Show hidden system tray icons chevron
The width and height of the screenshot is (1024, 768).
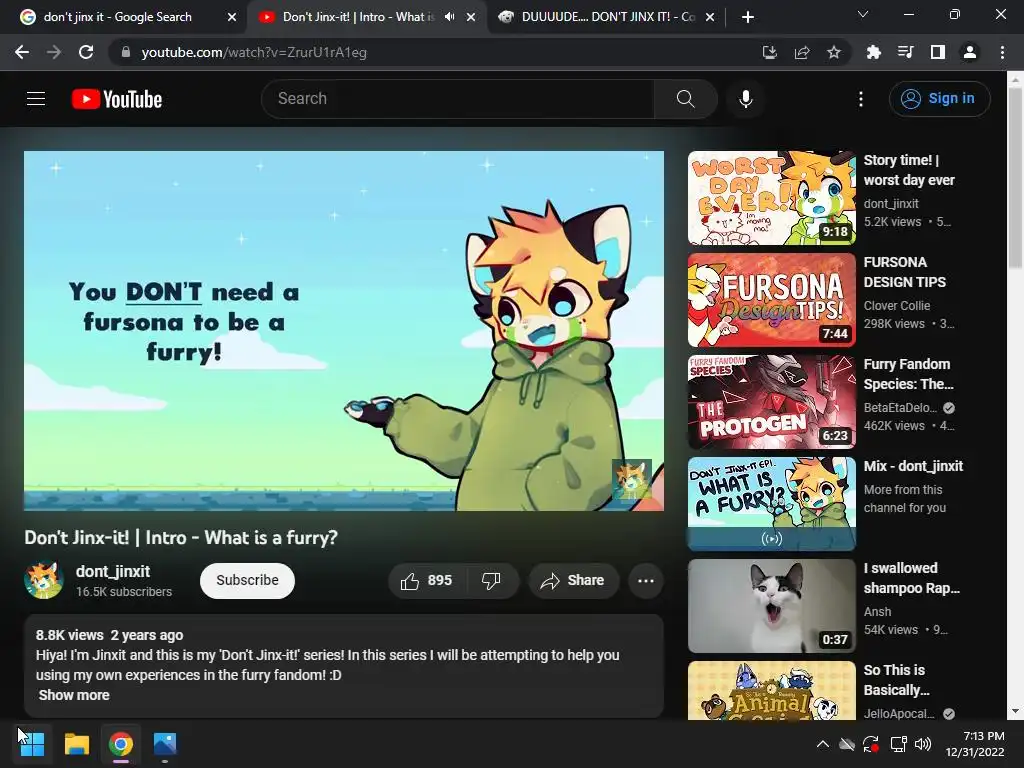tap(823, 744)
